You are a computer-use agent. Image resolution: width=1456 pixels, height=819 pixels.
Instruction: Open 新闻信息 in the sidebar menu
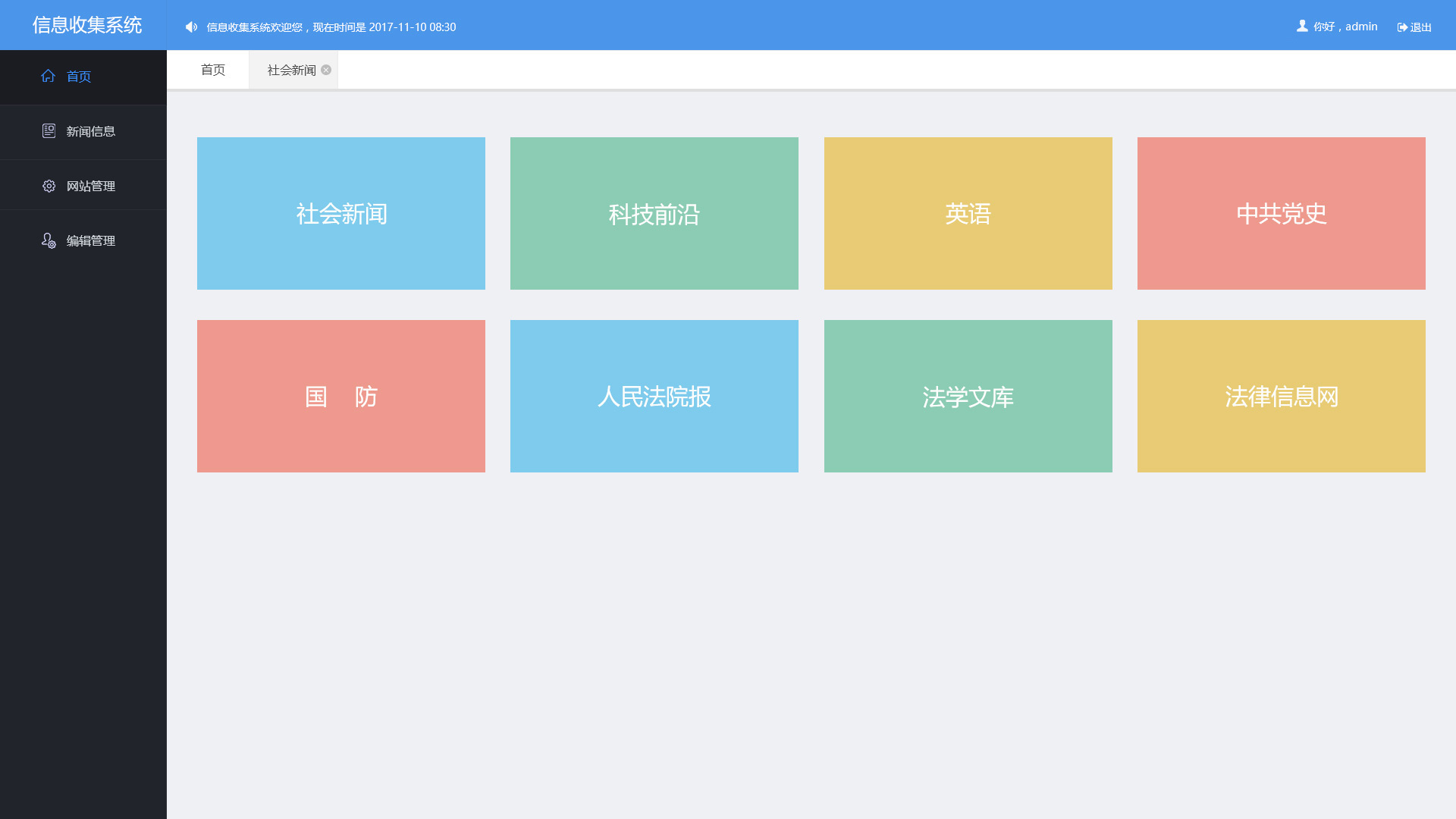(x=83, y=131)
